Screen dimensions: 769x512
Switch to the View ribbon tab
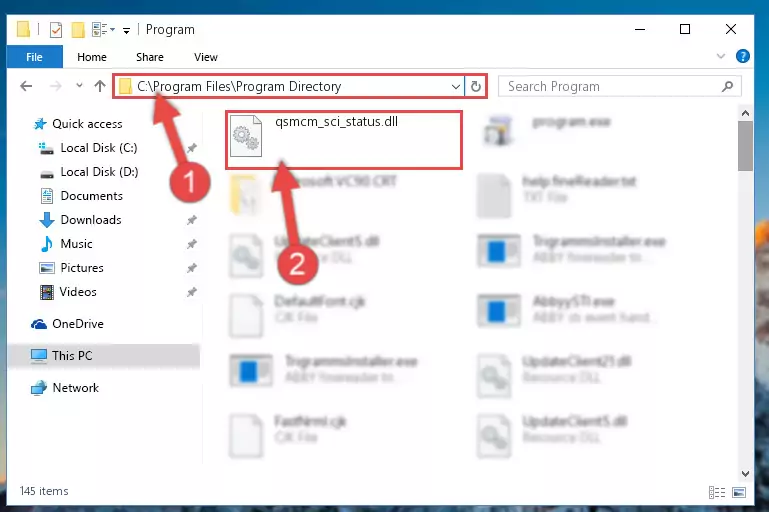pos(205,57)
